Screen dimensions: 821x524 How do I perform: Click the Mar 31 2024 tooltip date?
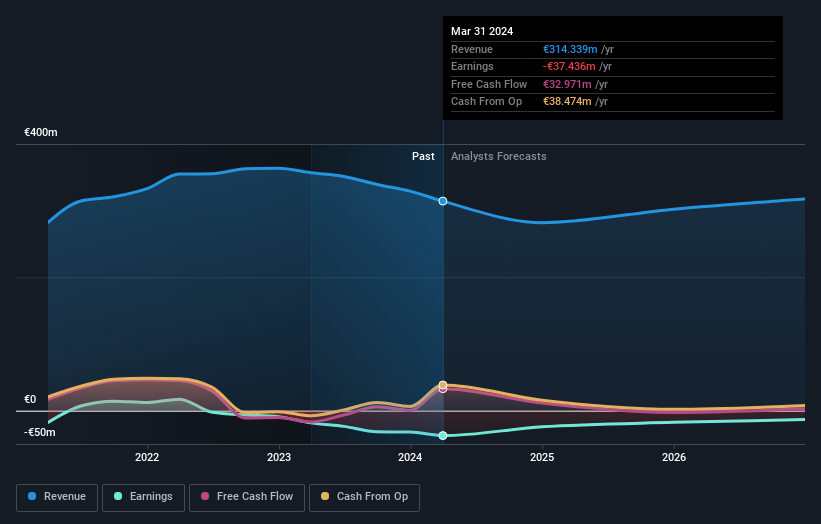(x=482, y=31)
